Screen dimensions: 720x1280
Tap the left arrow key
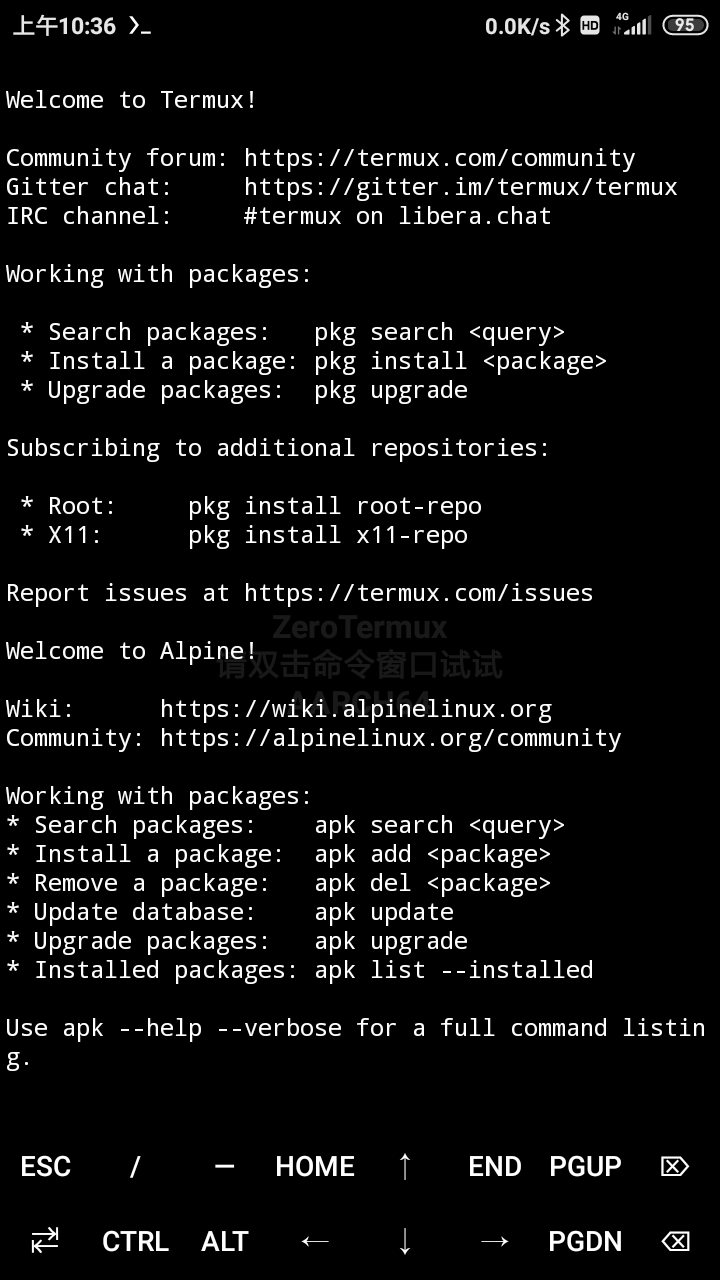point(315,1242)
